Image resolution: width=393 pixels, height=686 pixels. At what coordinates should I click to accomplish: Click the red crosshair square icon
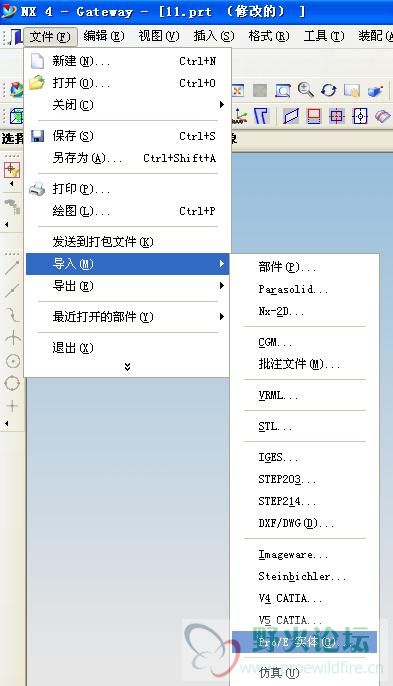tap(337, 116)
